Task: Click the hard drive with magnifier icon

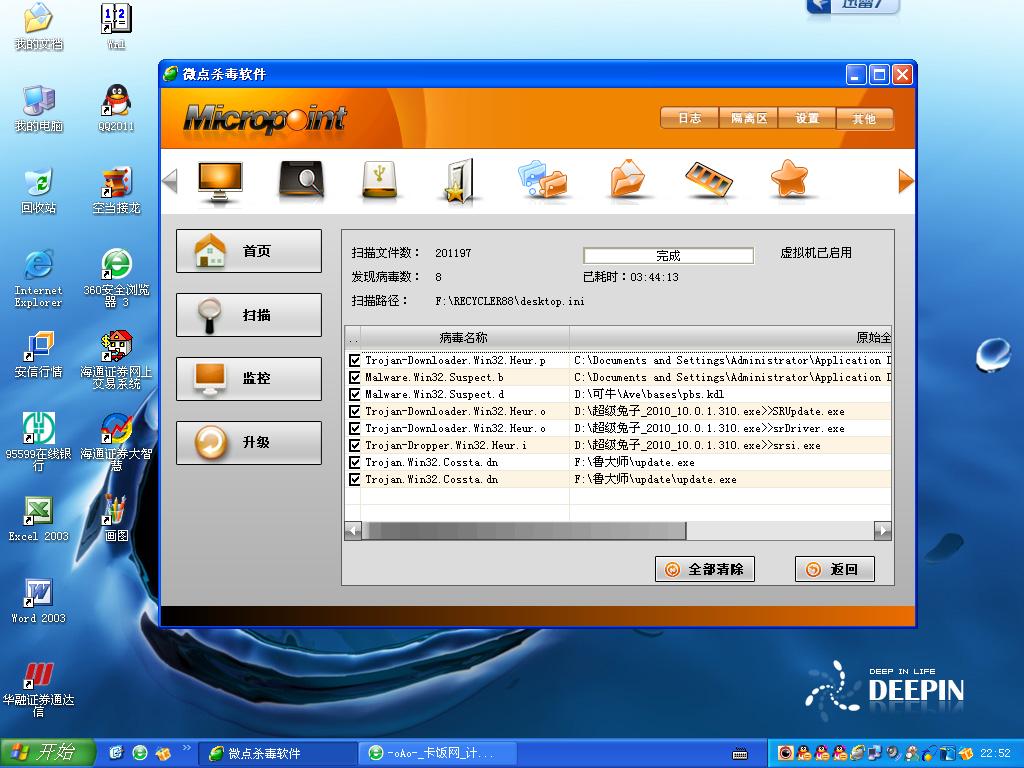Action: point(301,179)
